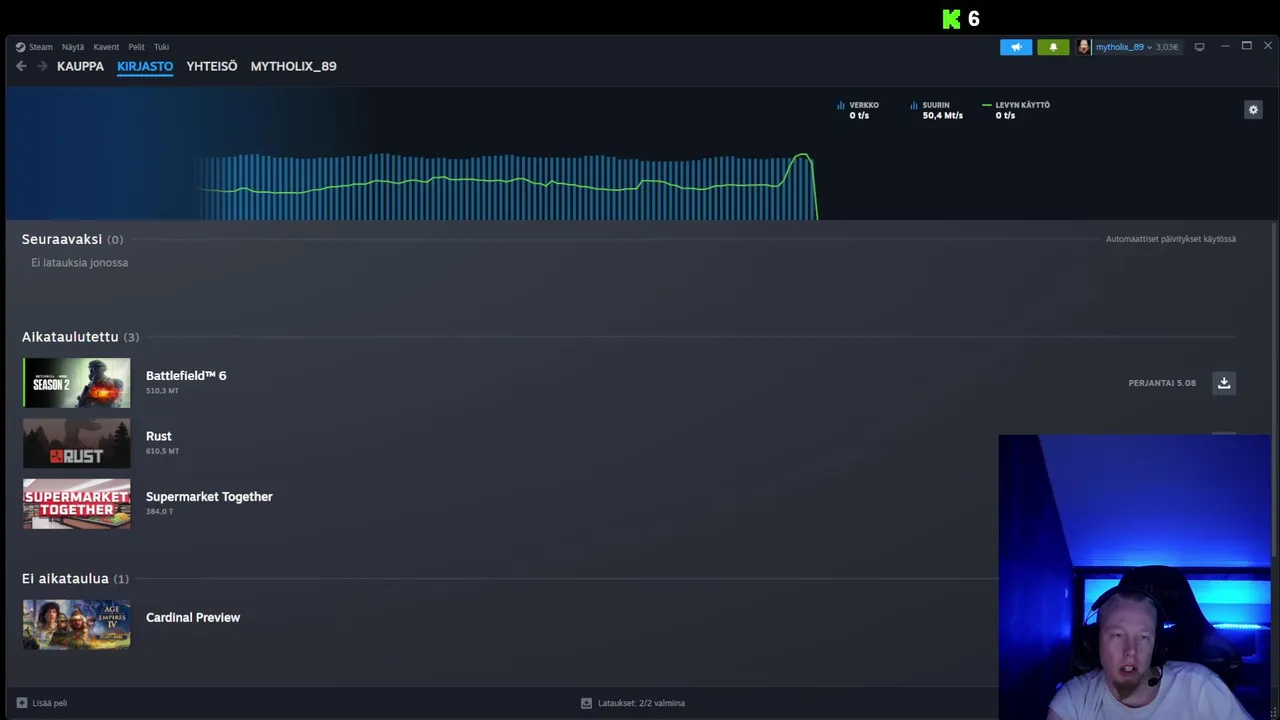
Task: Click the Automaattiset päivitykset käytössä text
Action: (1171, 239)
